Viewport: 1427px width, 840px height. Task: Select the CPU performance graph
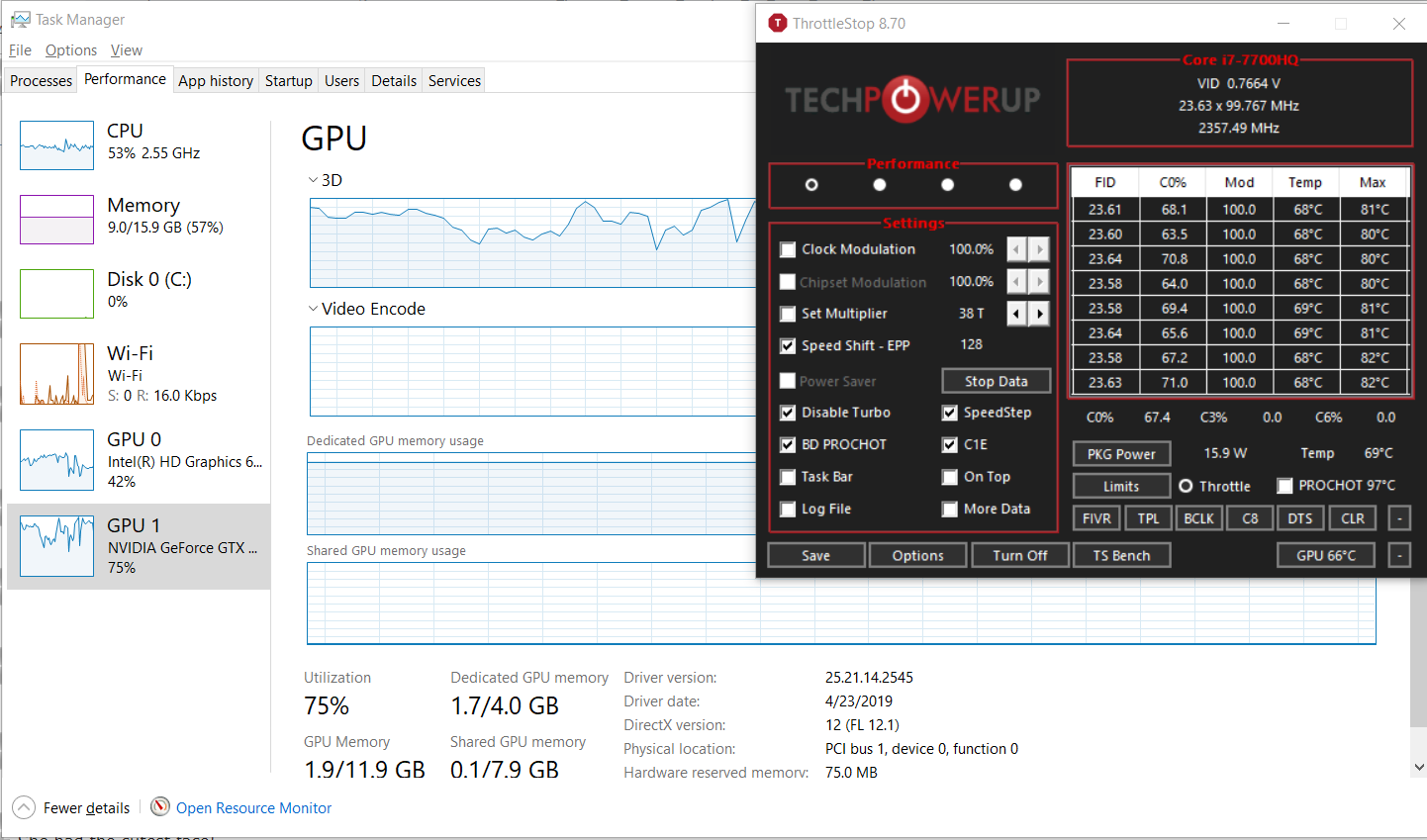click(56, 145)
